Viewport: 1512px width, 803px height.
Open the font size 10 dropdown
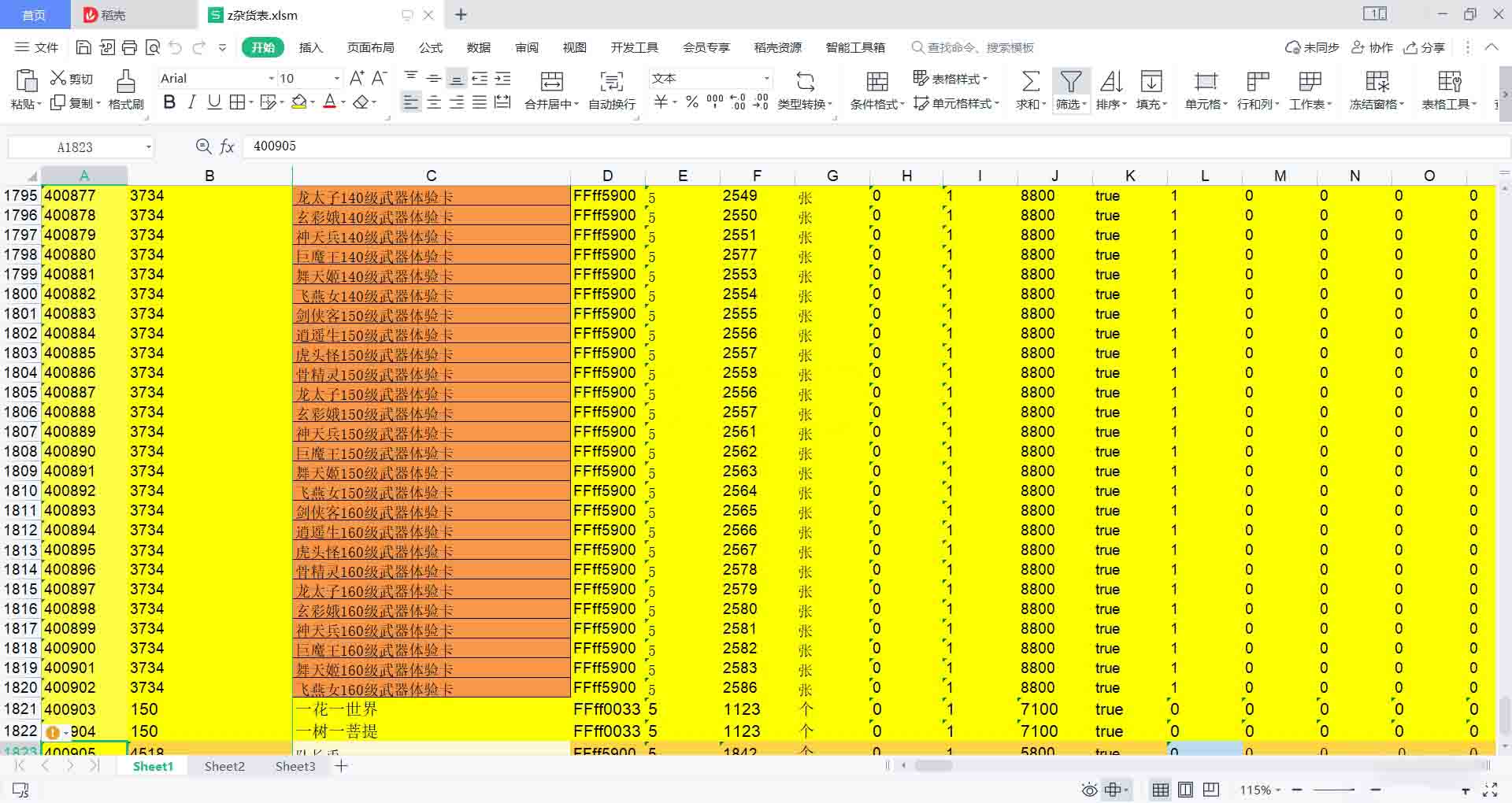click(x=336, y=78)
